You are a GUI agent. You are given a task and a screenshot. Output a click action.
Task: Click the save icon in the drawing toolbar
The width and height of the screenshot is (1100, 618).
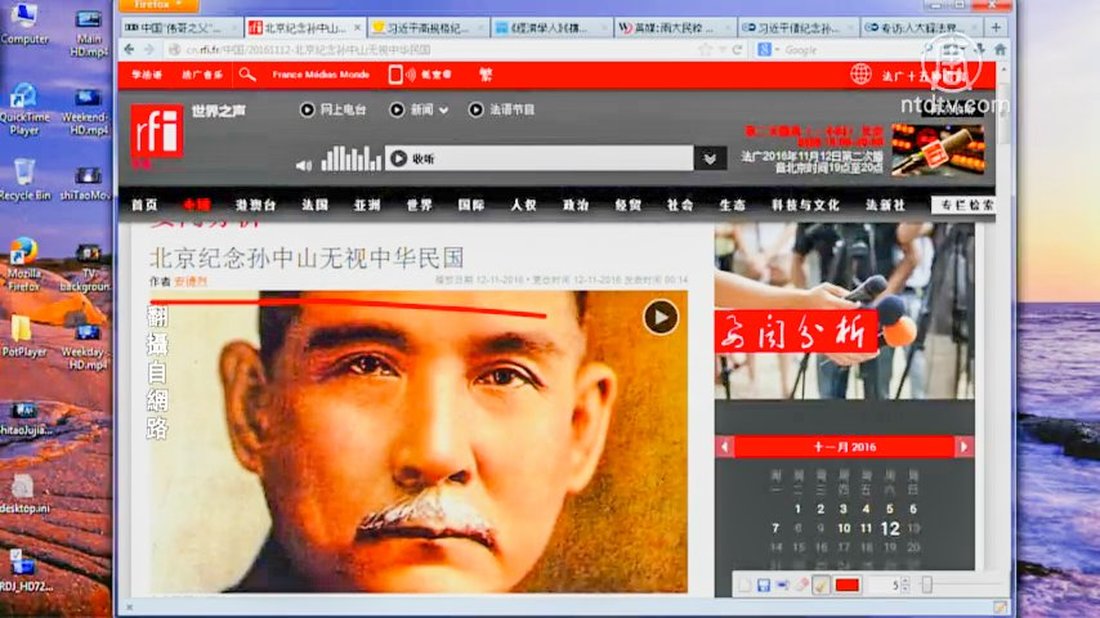763,585
